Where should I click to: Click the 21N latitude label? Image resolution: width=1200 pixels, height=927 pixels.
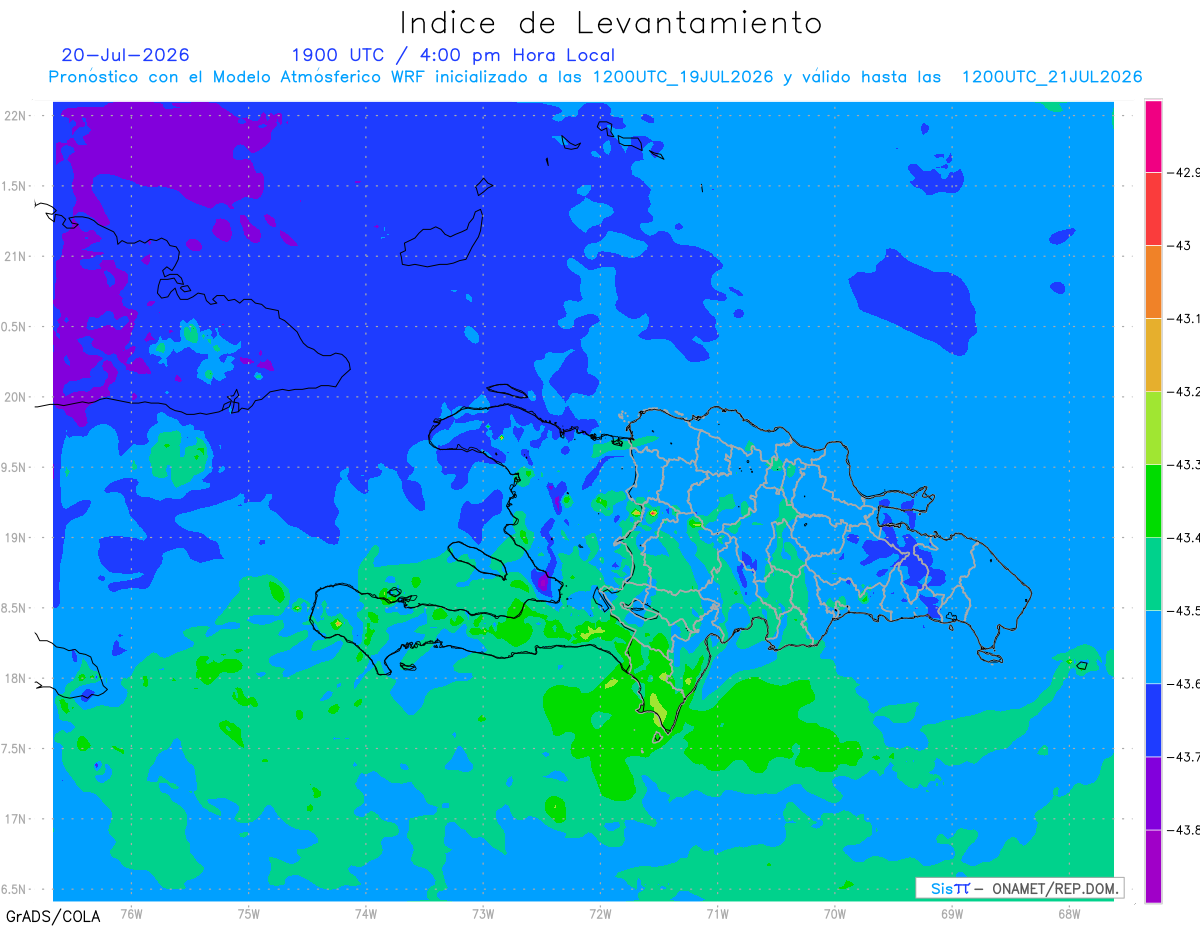tap(14, 257)
